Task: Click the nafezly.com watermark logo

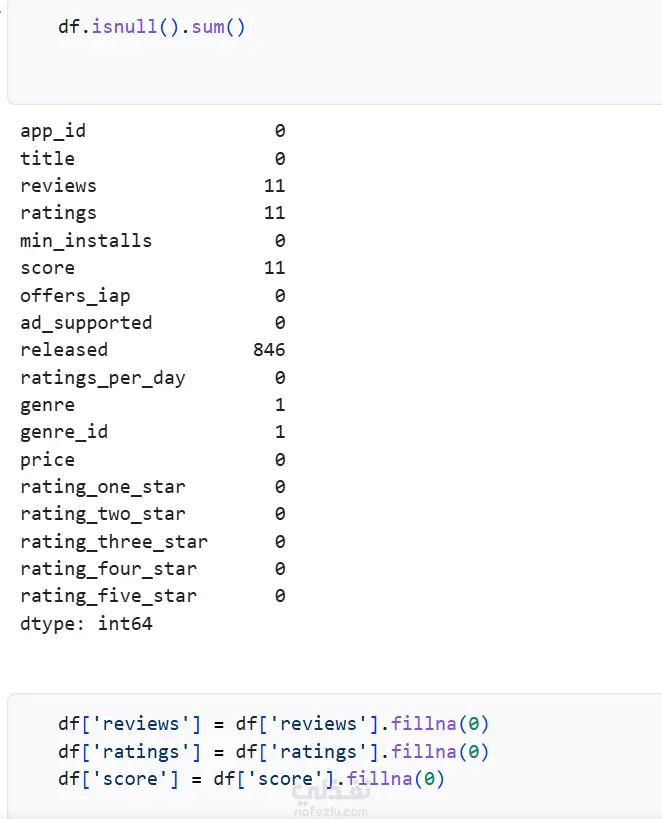Action: pyautogui.click(x=331, y=800)
